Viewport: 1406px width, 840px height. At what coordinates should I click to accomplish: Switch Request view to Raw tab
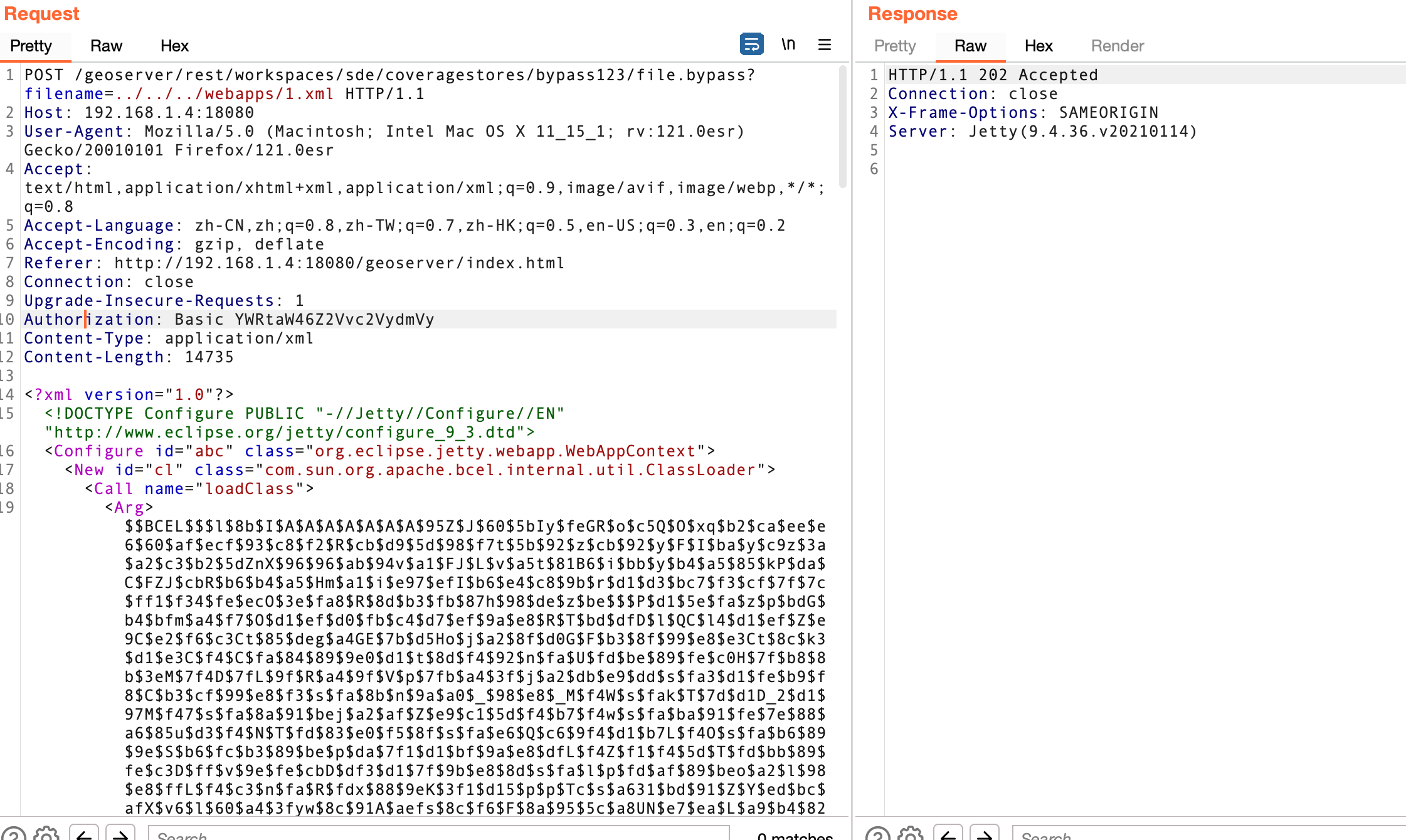click(x=106, y=46)
